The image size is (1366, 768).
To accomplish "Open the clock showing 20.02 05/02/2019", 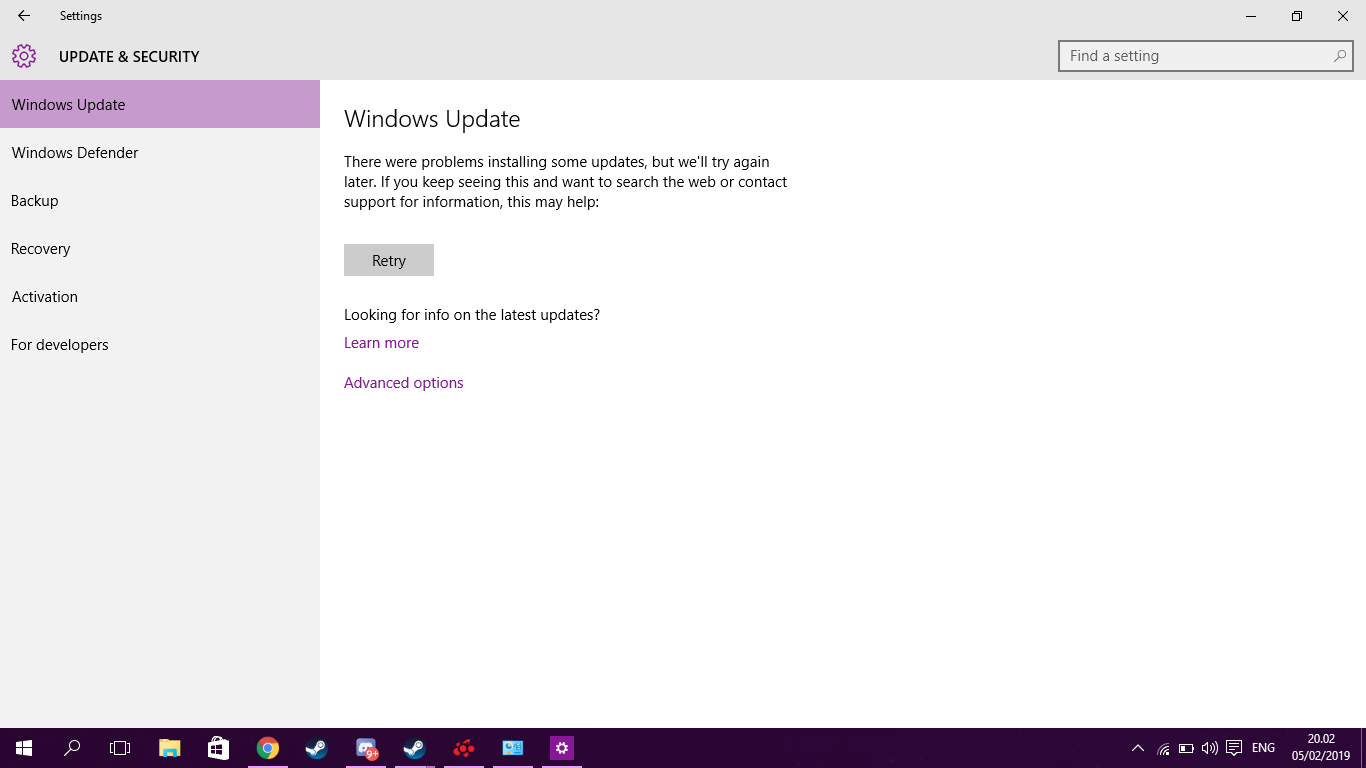I will pyautogui.click(x=1320, y=748).
